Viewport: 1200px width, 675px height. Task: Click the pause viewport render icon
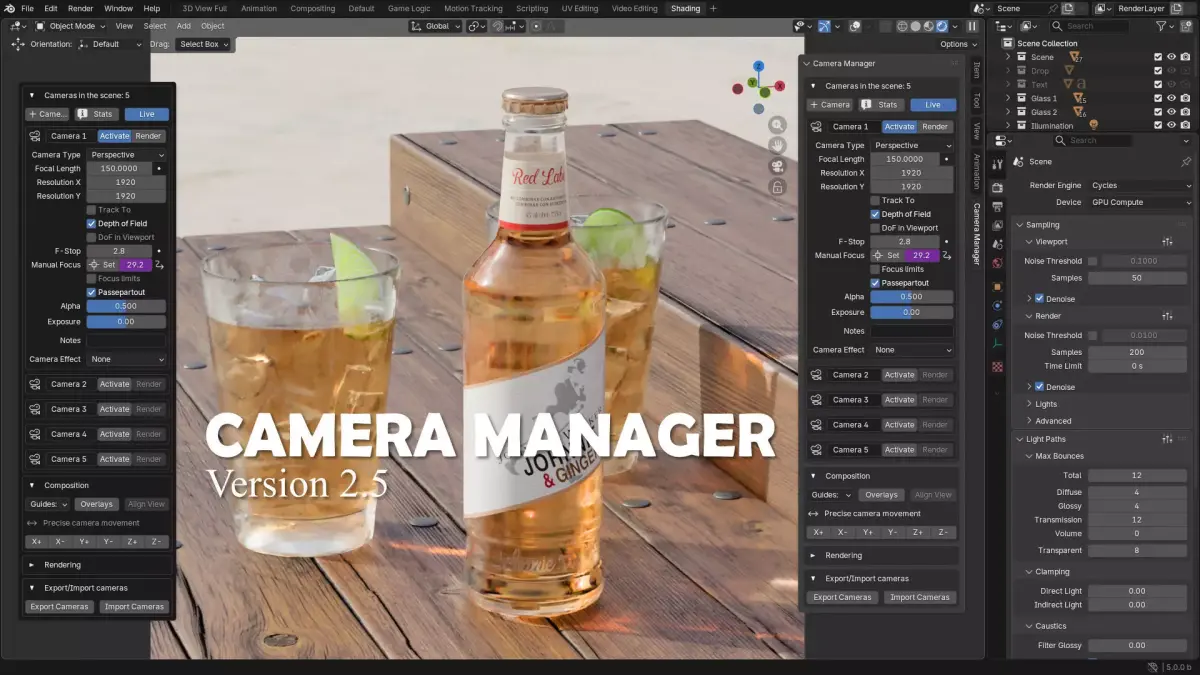[x=972, y=27]
